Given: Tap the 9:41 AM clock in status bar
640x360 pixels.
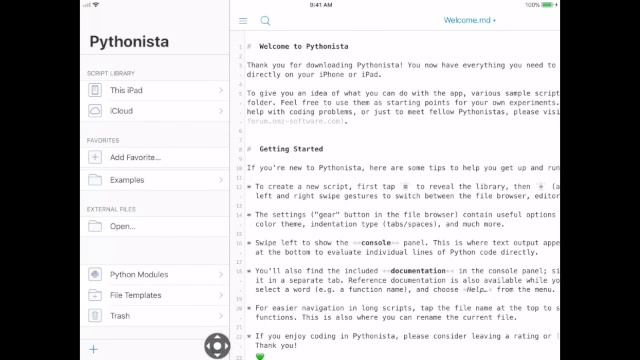Looking at the screenshot, I should click(x=321, y=5).
